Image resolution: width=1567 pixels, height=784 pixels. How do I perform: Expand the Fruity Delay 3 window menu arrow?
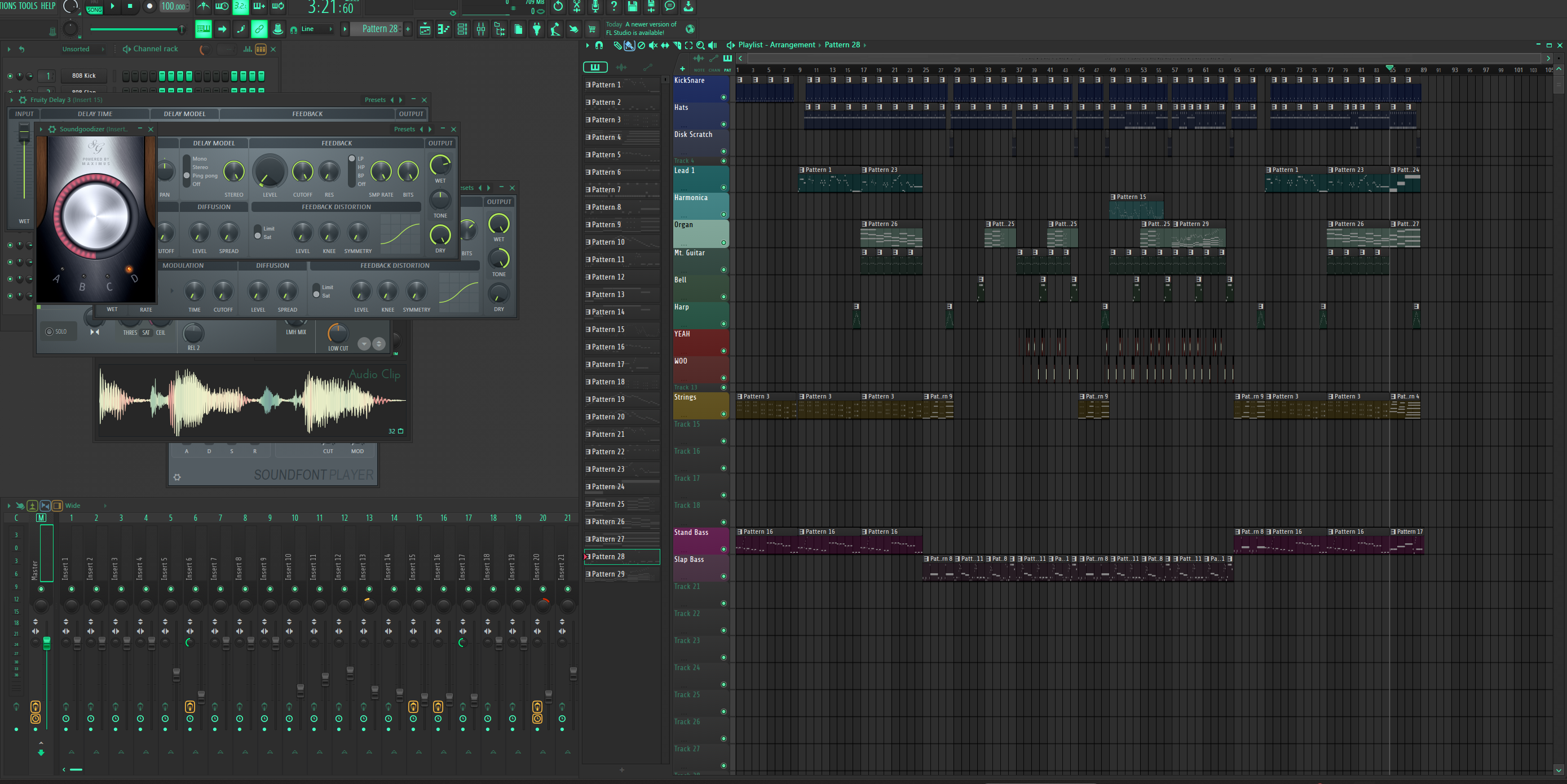tap(11, 100)
